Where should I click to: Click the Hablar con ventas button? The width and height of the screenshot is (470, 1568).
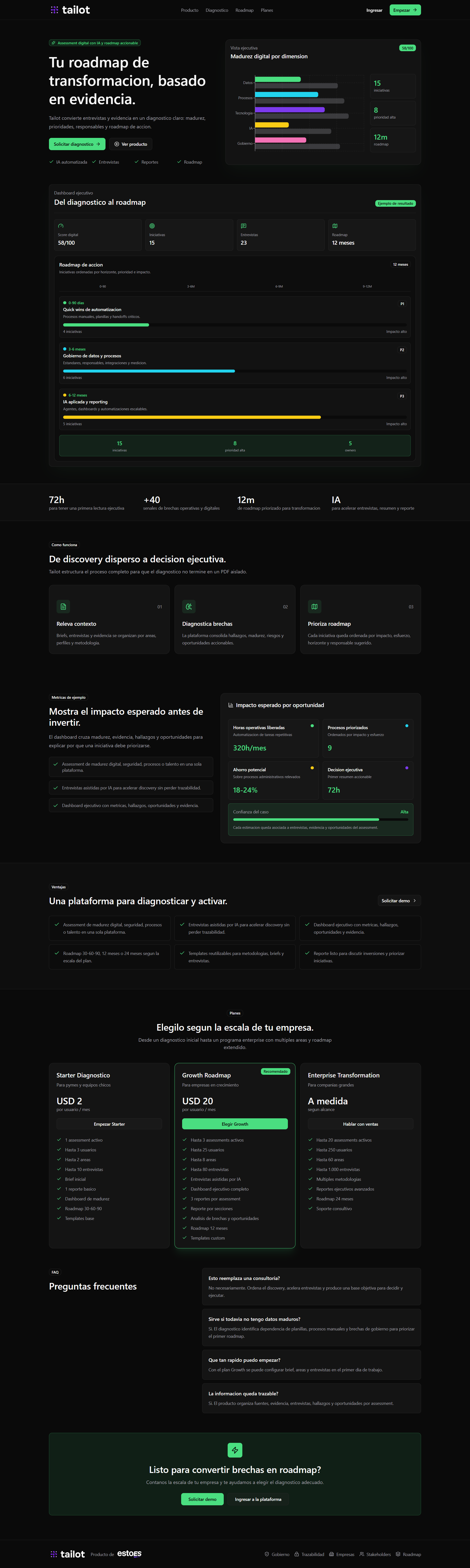(361, 1124)
